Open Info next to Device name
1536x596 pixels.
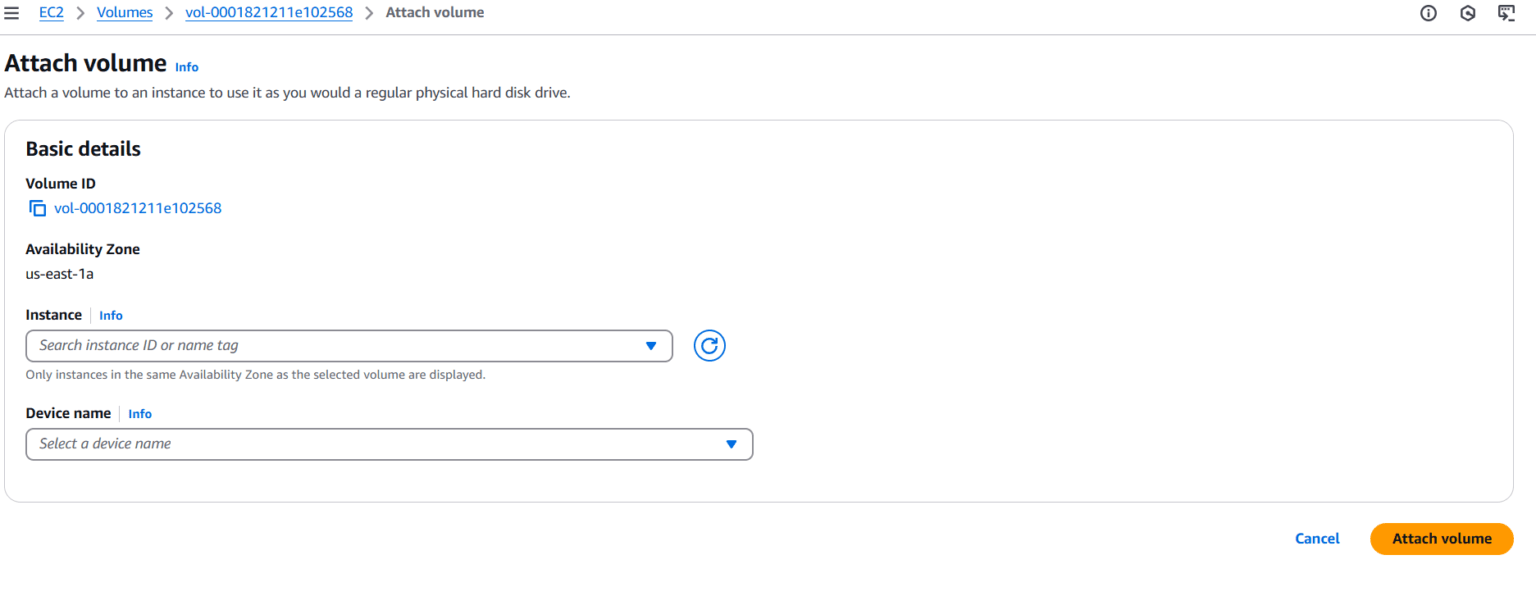[139, 413]
